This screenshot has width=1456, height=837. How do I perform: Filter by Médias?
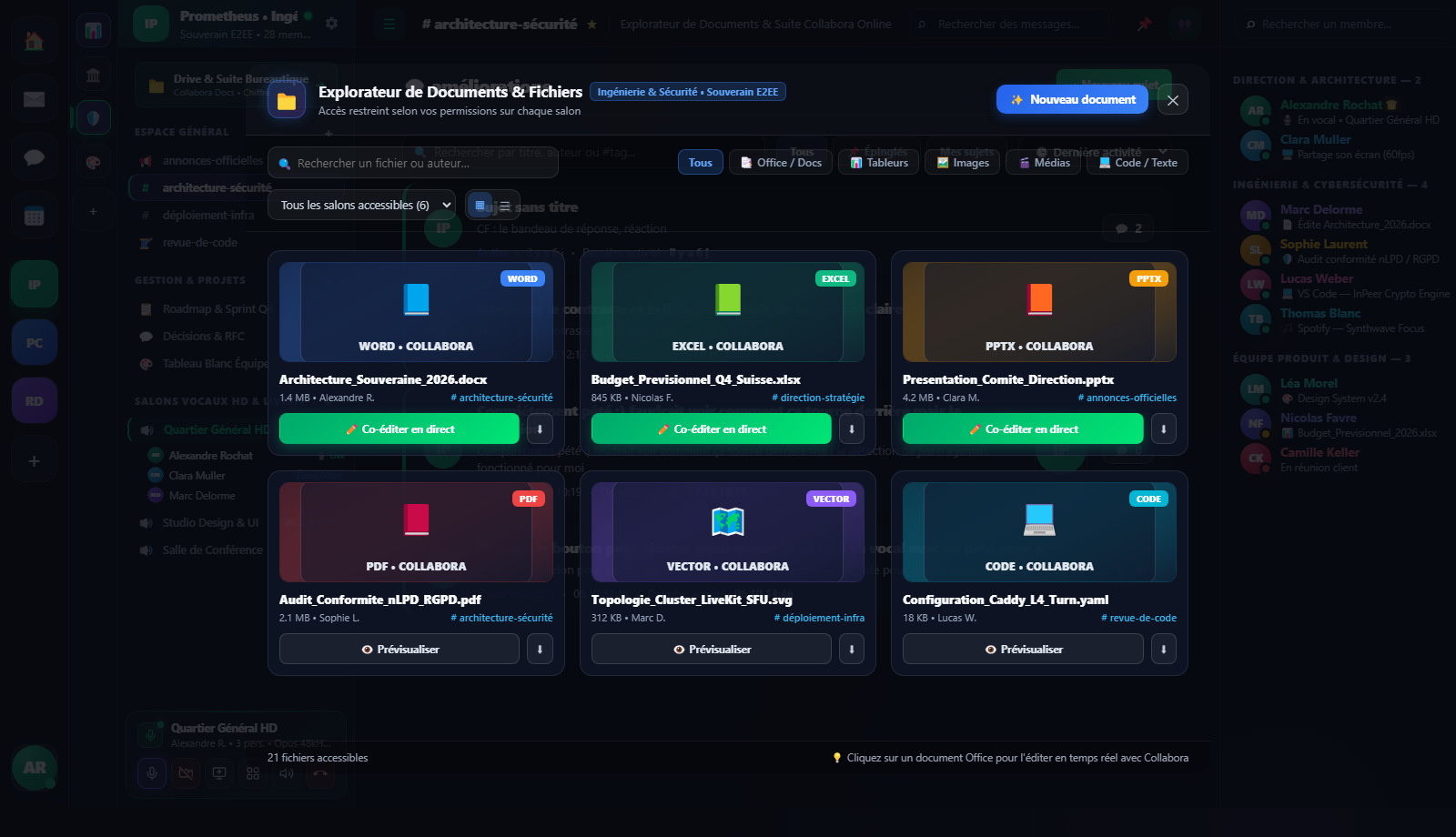pos(1044,163)
